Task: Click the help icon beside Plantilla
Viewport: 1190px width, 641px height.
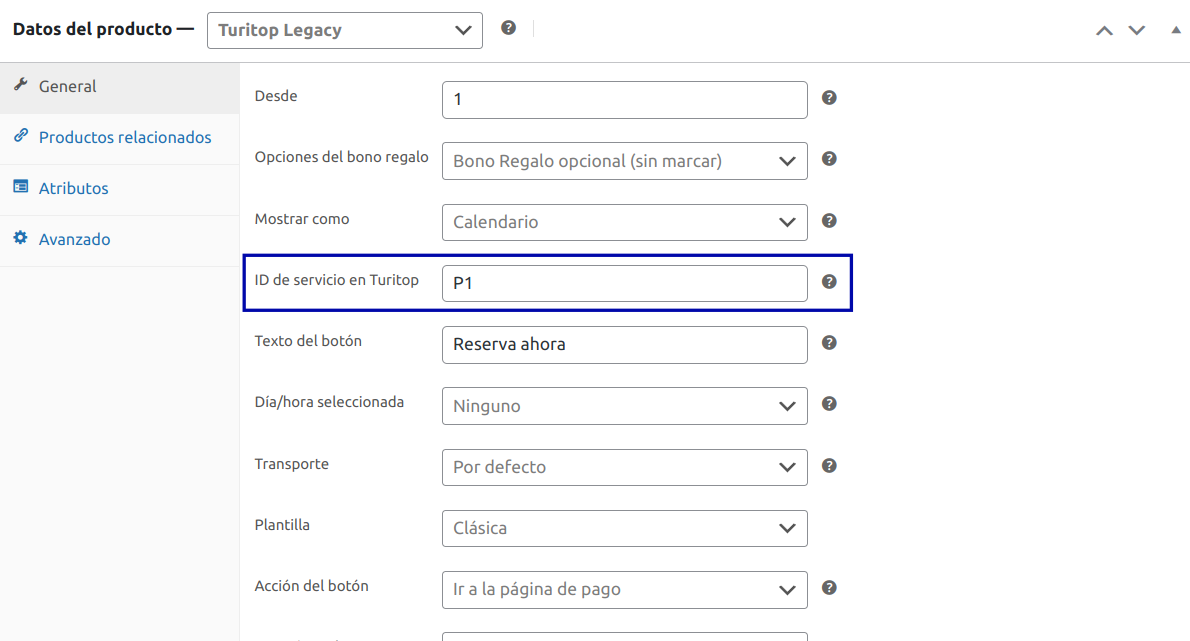Action: (x=829, y=527)
